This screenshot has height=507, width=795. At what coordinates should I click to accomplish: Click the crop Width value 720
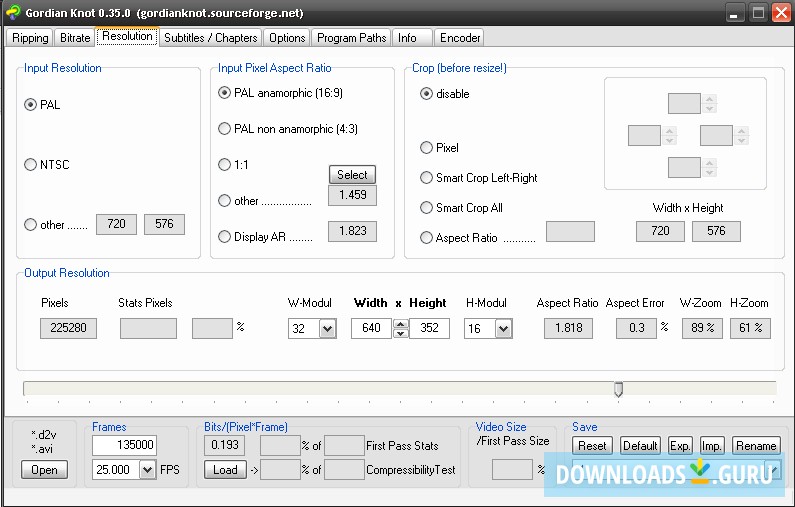pos(660,231)
